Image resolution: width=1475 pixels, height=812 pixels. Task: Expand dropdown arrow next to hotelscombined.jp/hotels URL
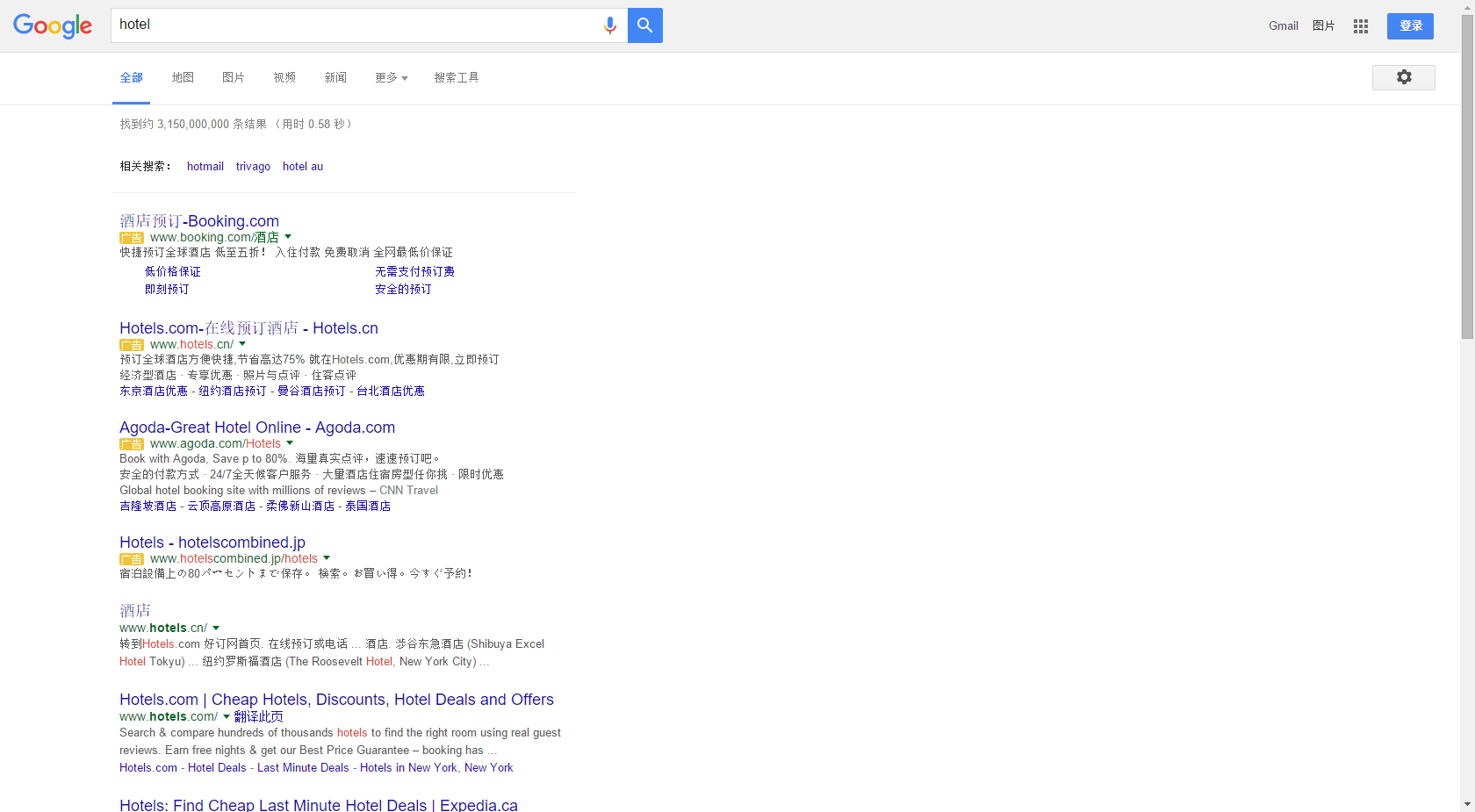click(x=327, y=558)
